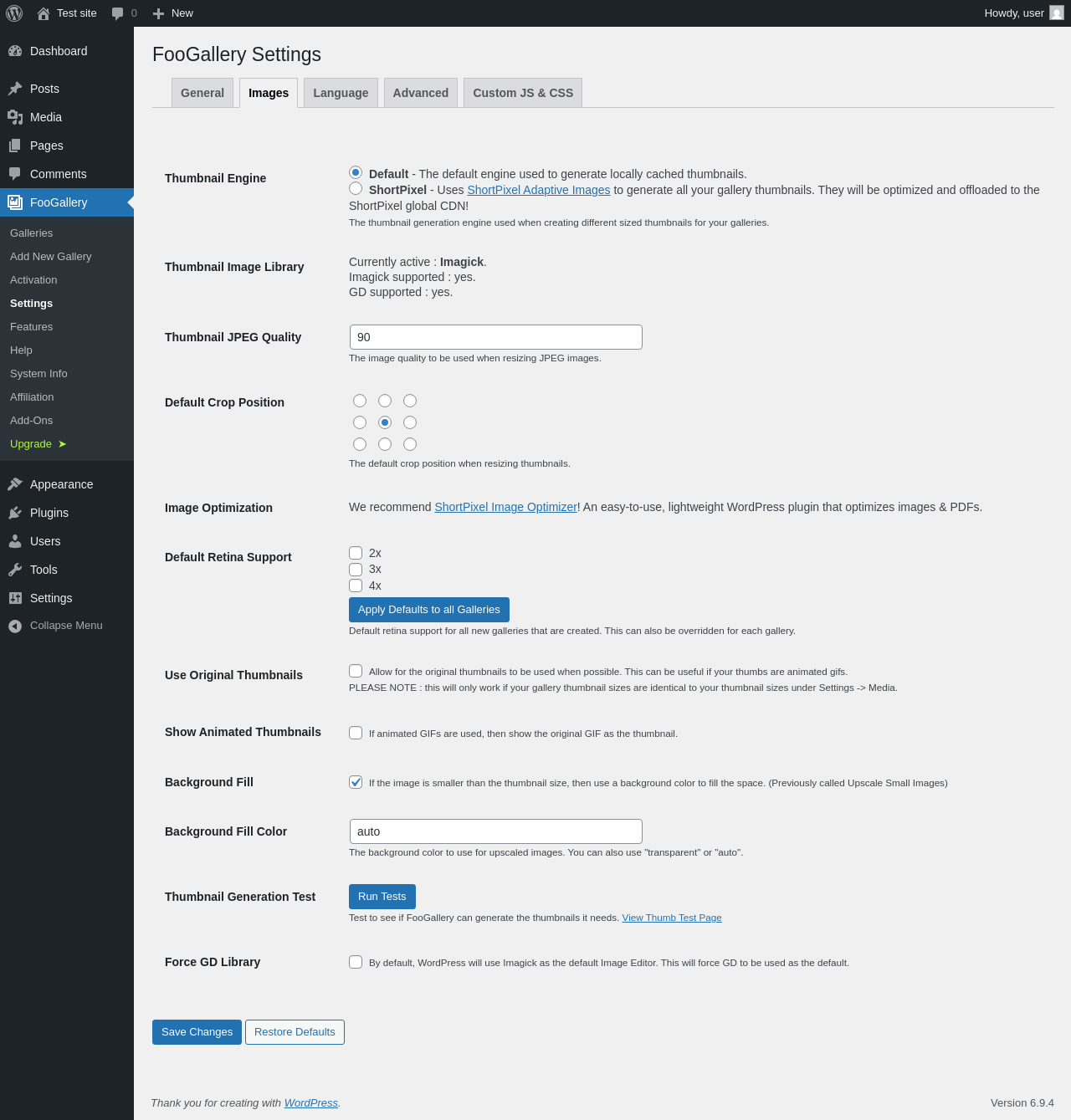Image resolution: width=1071 pixels, height=1120 pixels.
Task: Open the comments bubble in admin bar
Action: click(x=118, y=13)
